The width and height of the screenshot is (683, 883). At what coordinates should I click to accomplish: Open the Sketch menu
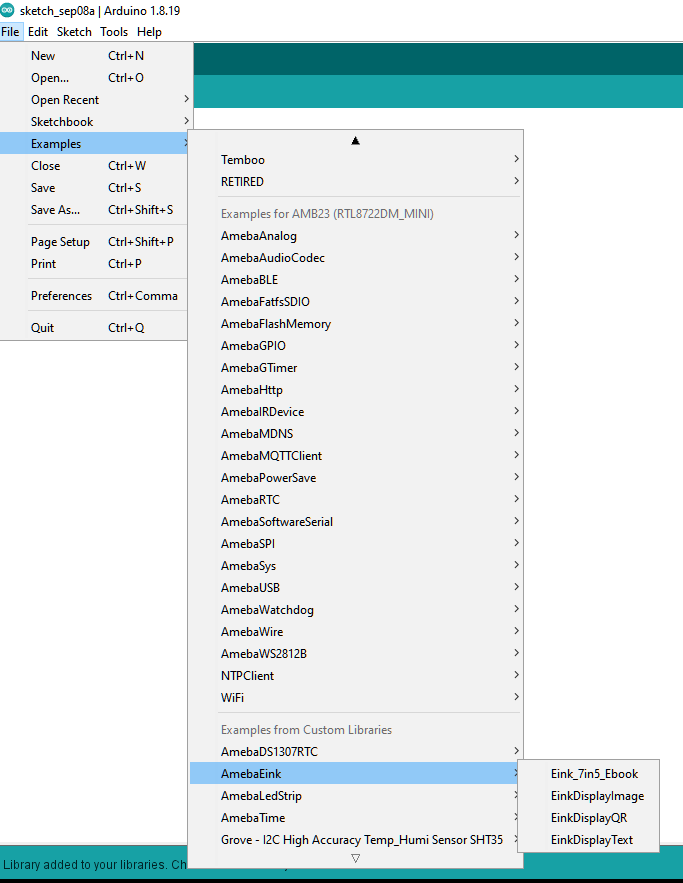click(x=74, y=32)
